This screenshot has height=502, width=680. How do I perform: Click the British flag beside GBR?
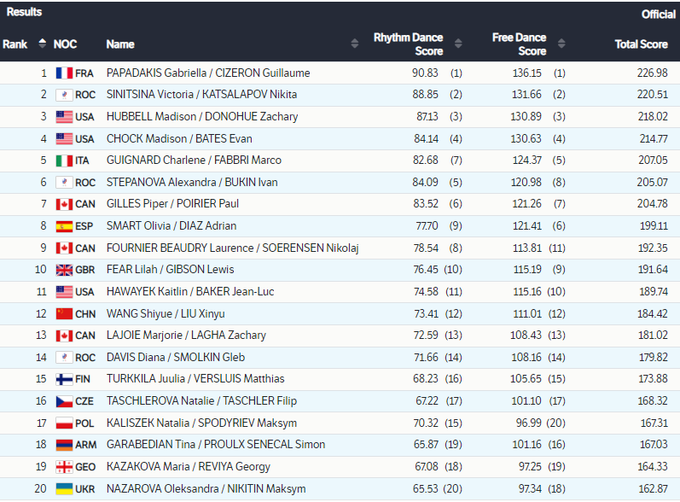[65, 270]
